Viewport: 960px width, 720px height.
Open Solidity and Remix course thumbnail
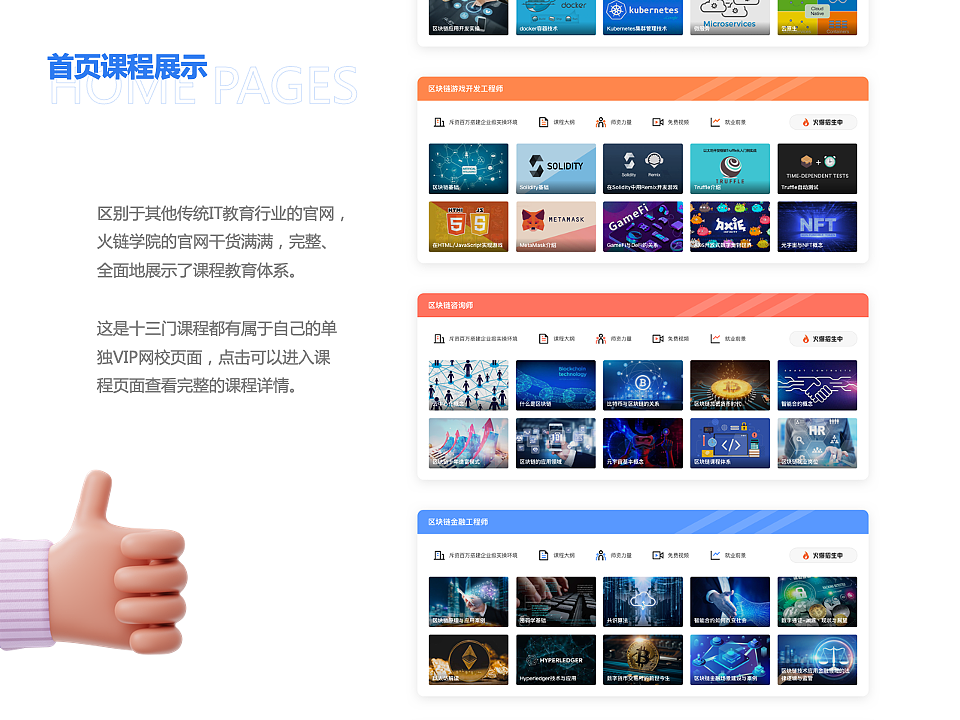(x=643, y=168)
